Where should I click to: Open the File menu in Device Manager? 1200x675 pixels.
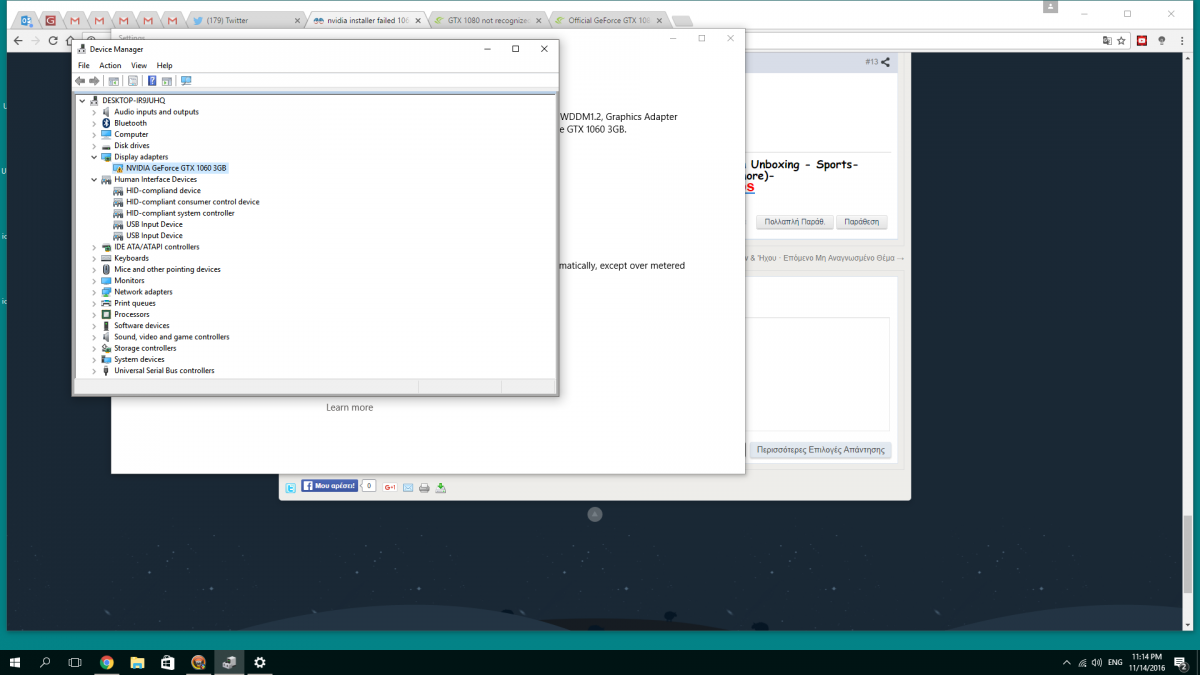(84, 65)
